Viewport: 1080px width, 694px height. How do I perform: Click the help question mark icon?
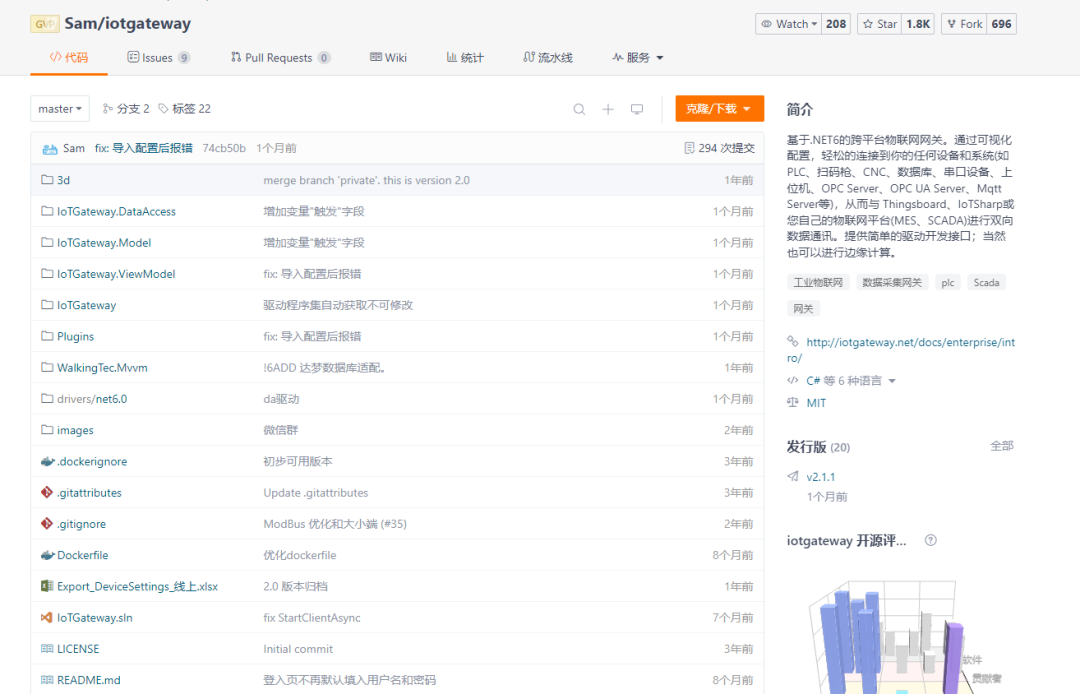pyautogui.click(x=930, y=541)
